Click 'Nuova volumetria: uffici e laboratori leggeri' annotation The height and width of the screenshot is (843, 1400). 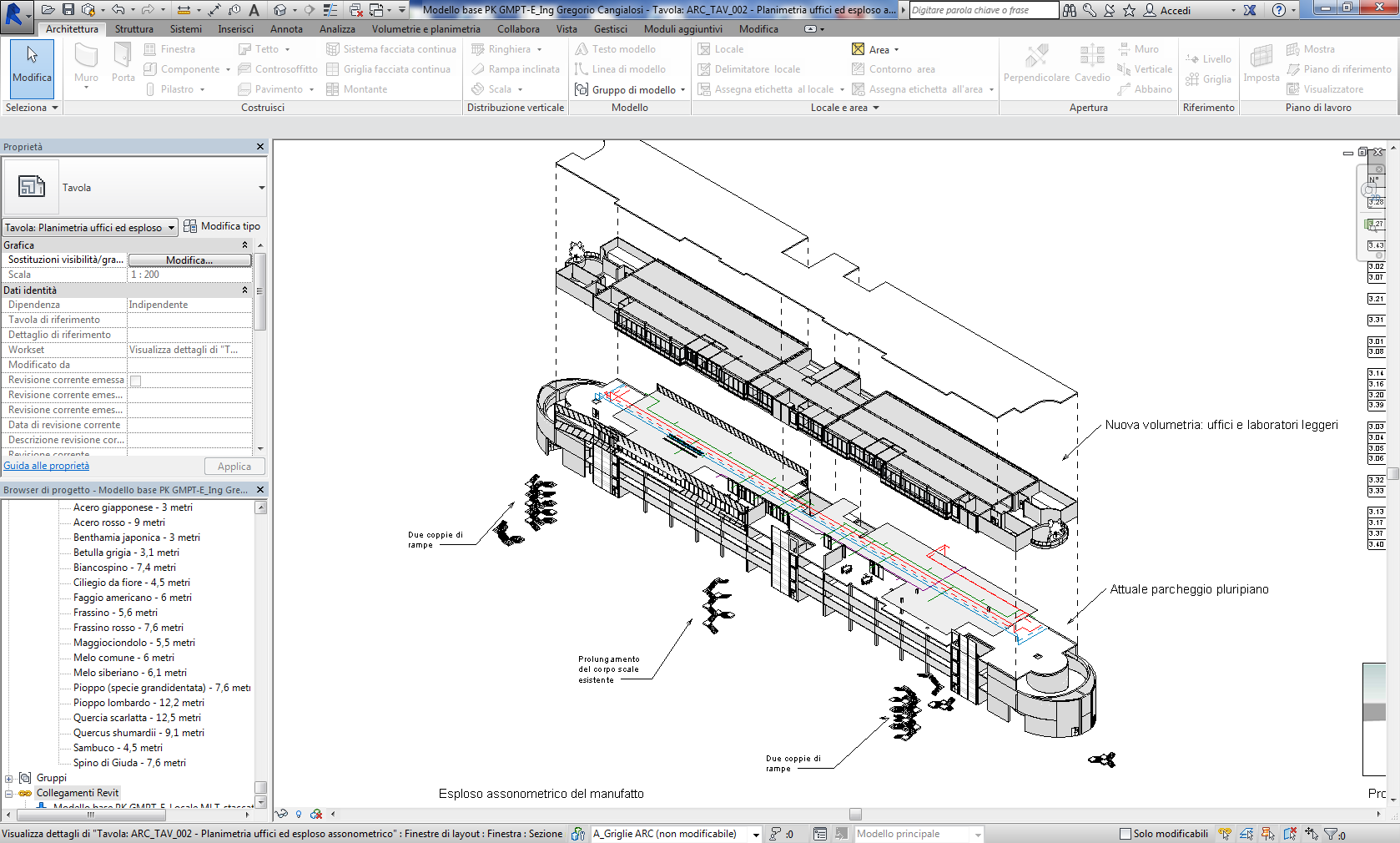1221,425
